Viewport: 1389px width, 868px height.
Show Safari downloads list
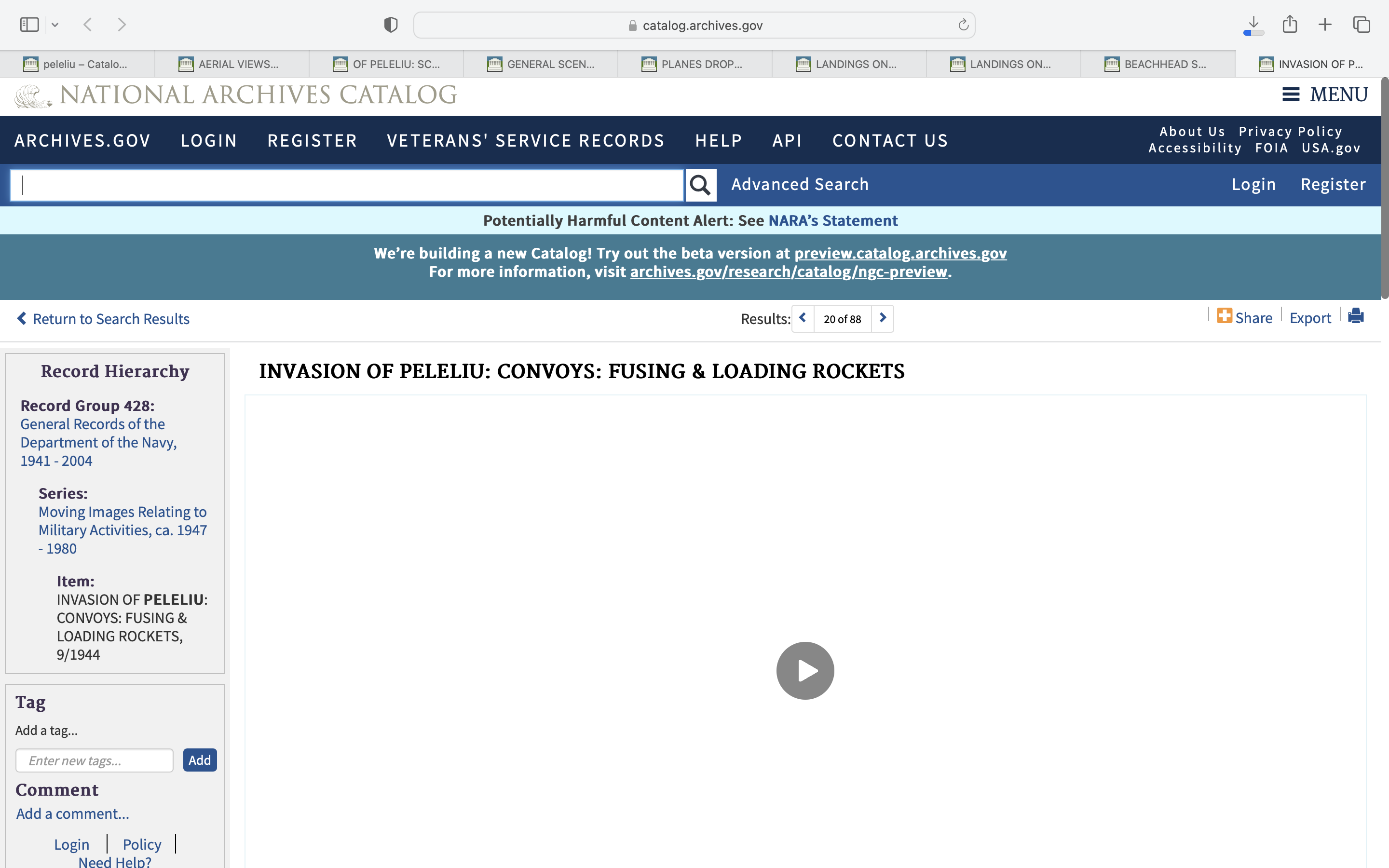pyautogui.click(x=1253, y=25)
